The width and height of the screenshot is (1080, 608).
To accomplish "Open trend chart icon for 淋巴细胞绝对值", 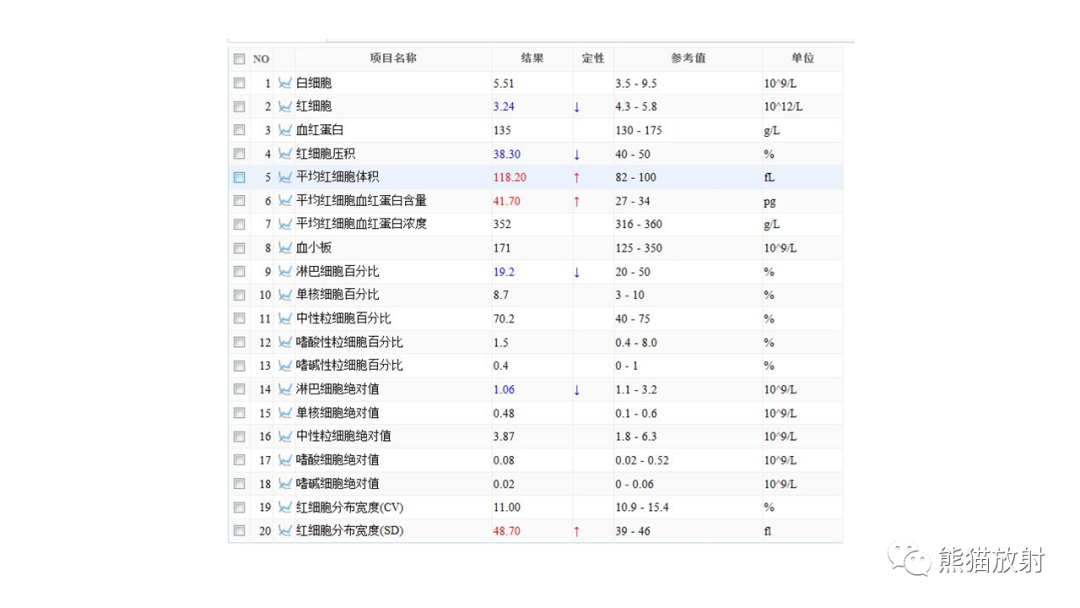I will pyautogui.click(x=284, y=389).
